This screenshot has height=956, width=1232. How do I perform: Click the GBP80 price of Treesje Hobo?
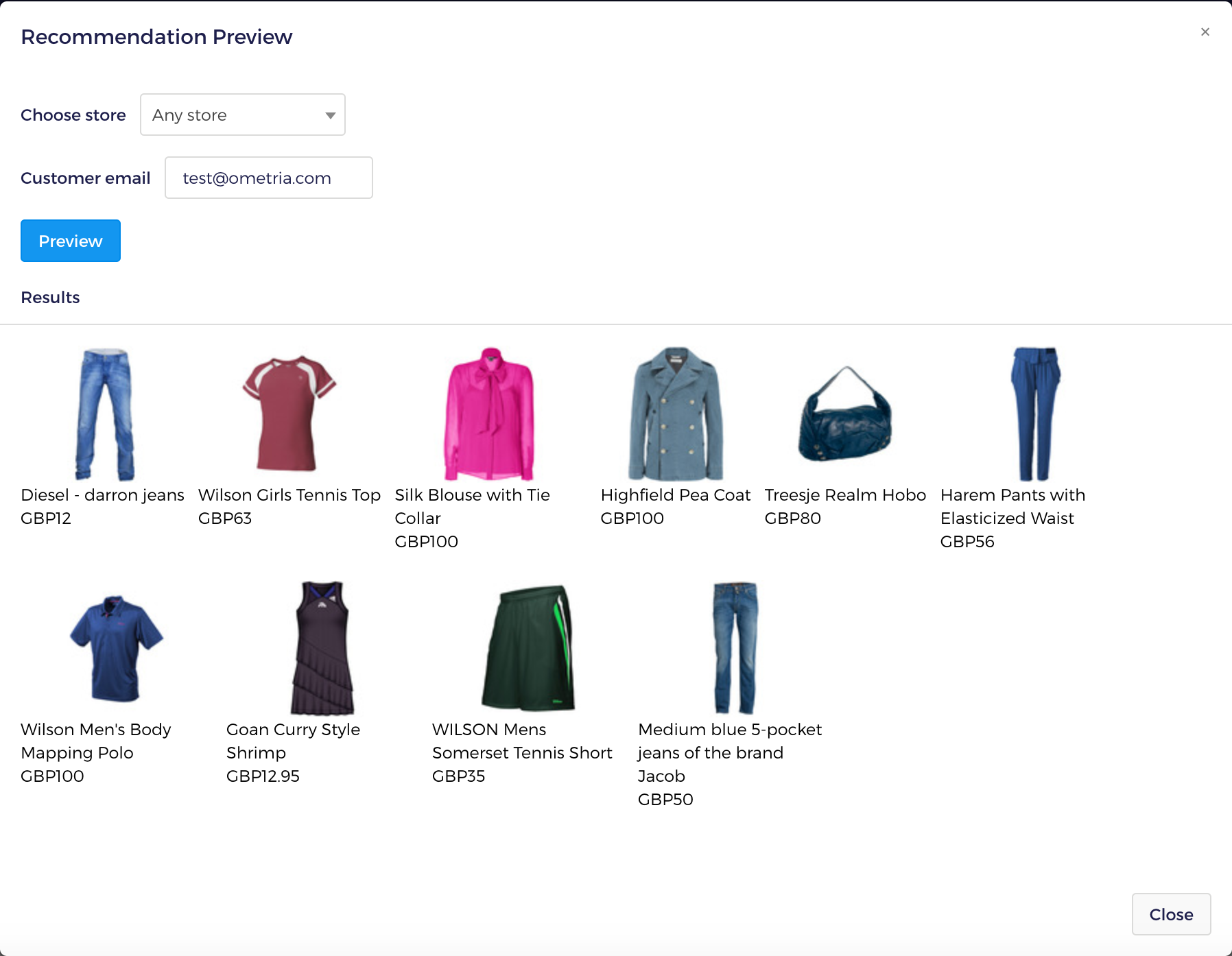coord(793,518)
